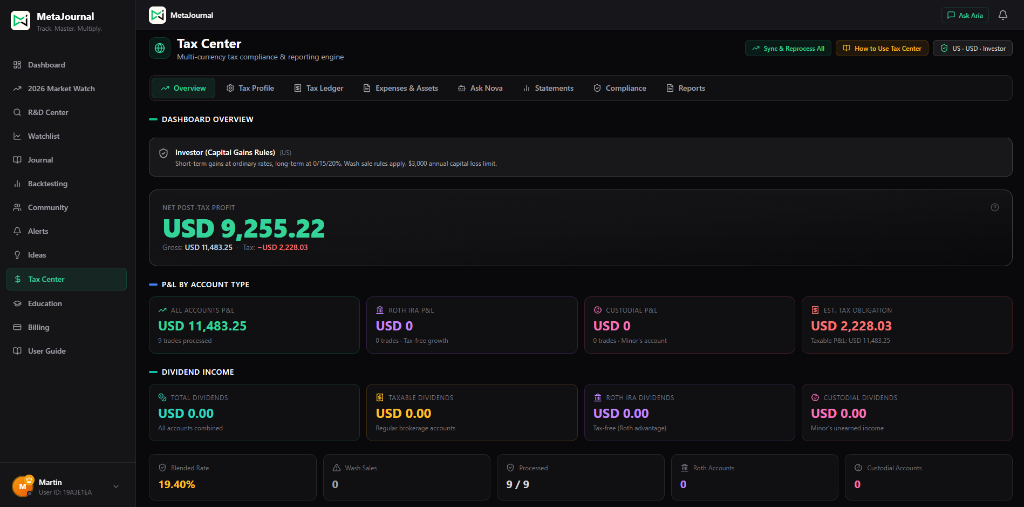The height and width of the screenshot is (507, 1024).
Task: Click the Custodial P&L card
Action: coord(690,325)
